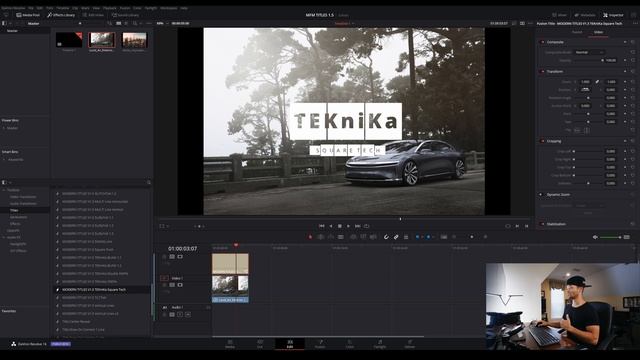Jump to last frame in viewer
The width and height of the screenshot is (640, 360).
pos(358,226)
